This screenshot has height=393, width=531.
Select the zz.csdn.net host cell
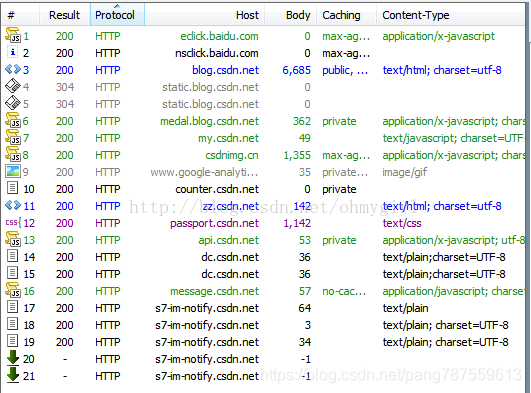pyautogui.click(x=230, y=206)
